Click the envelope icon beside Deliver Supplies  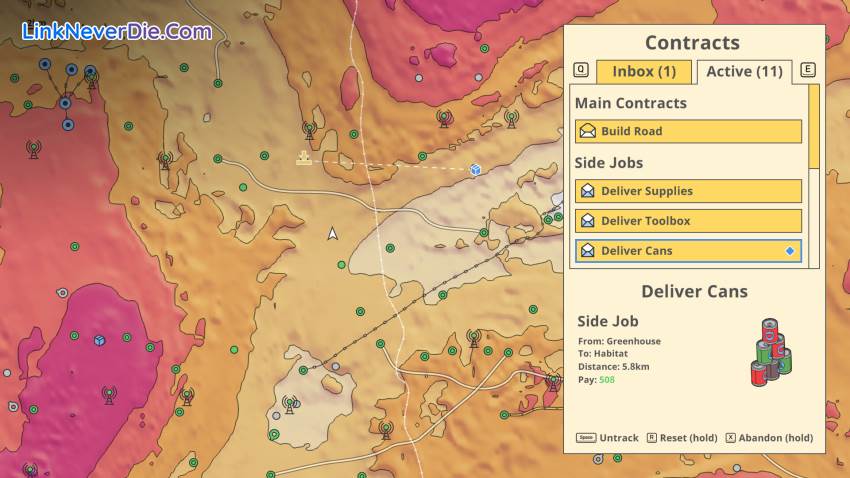588,191
